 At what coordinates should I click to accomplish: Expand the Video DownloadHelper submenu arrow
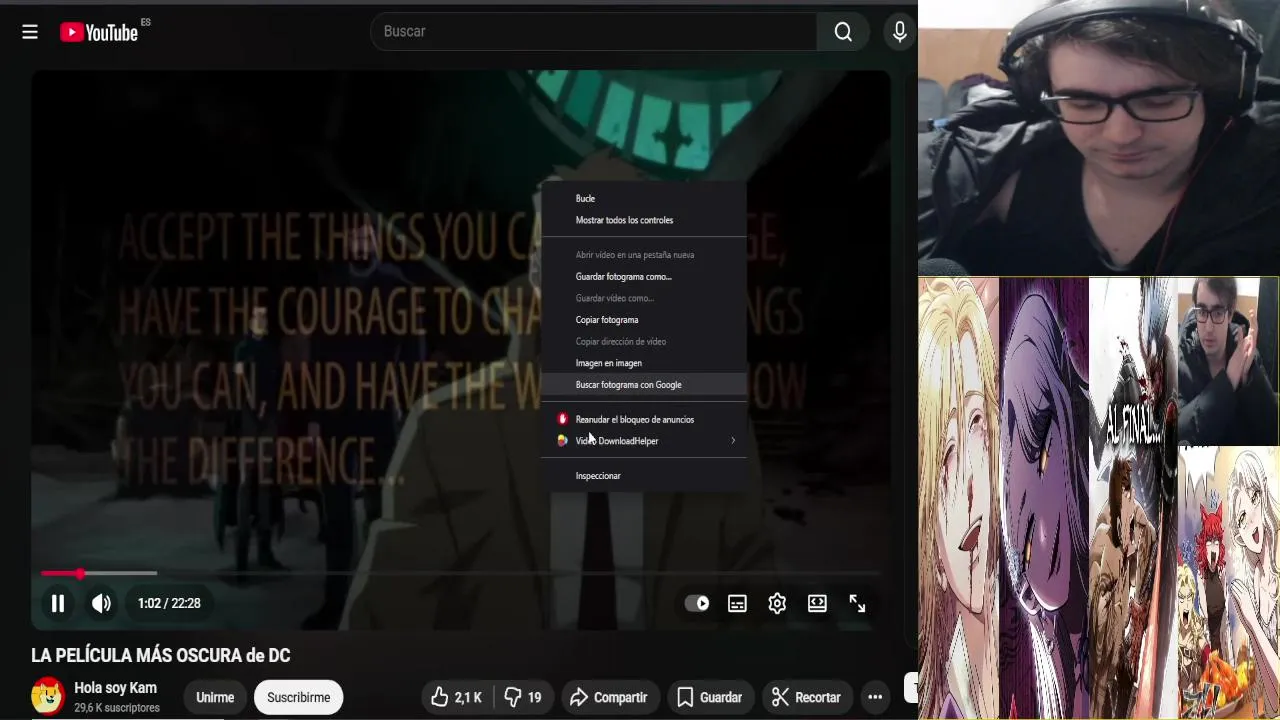tap(733, 441)
